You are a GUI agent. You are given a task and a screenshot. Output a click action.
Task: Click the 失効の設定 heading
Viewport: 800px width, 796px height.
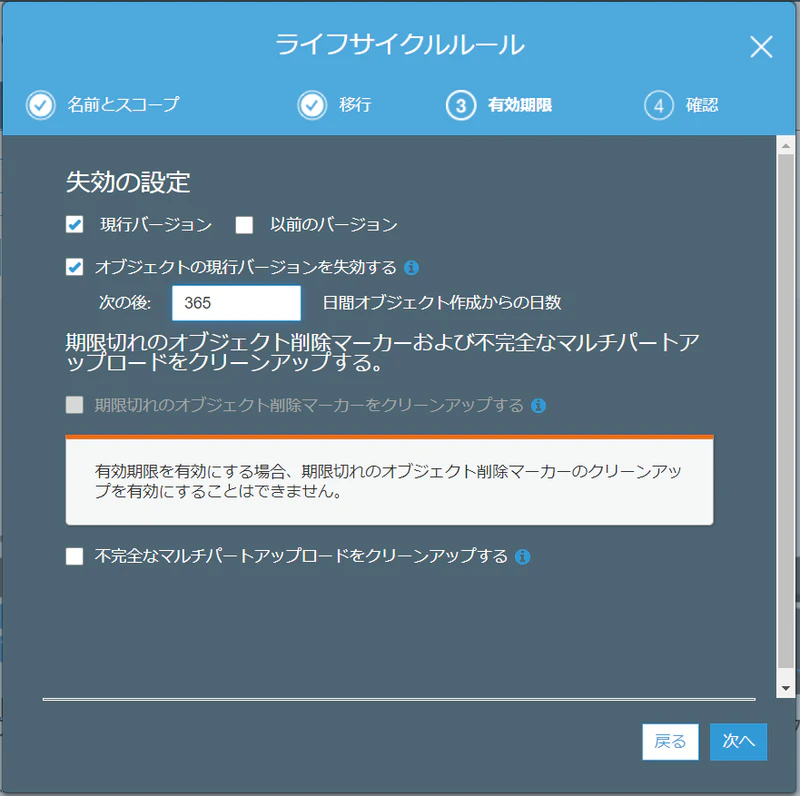point(128,182)
